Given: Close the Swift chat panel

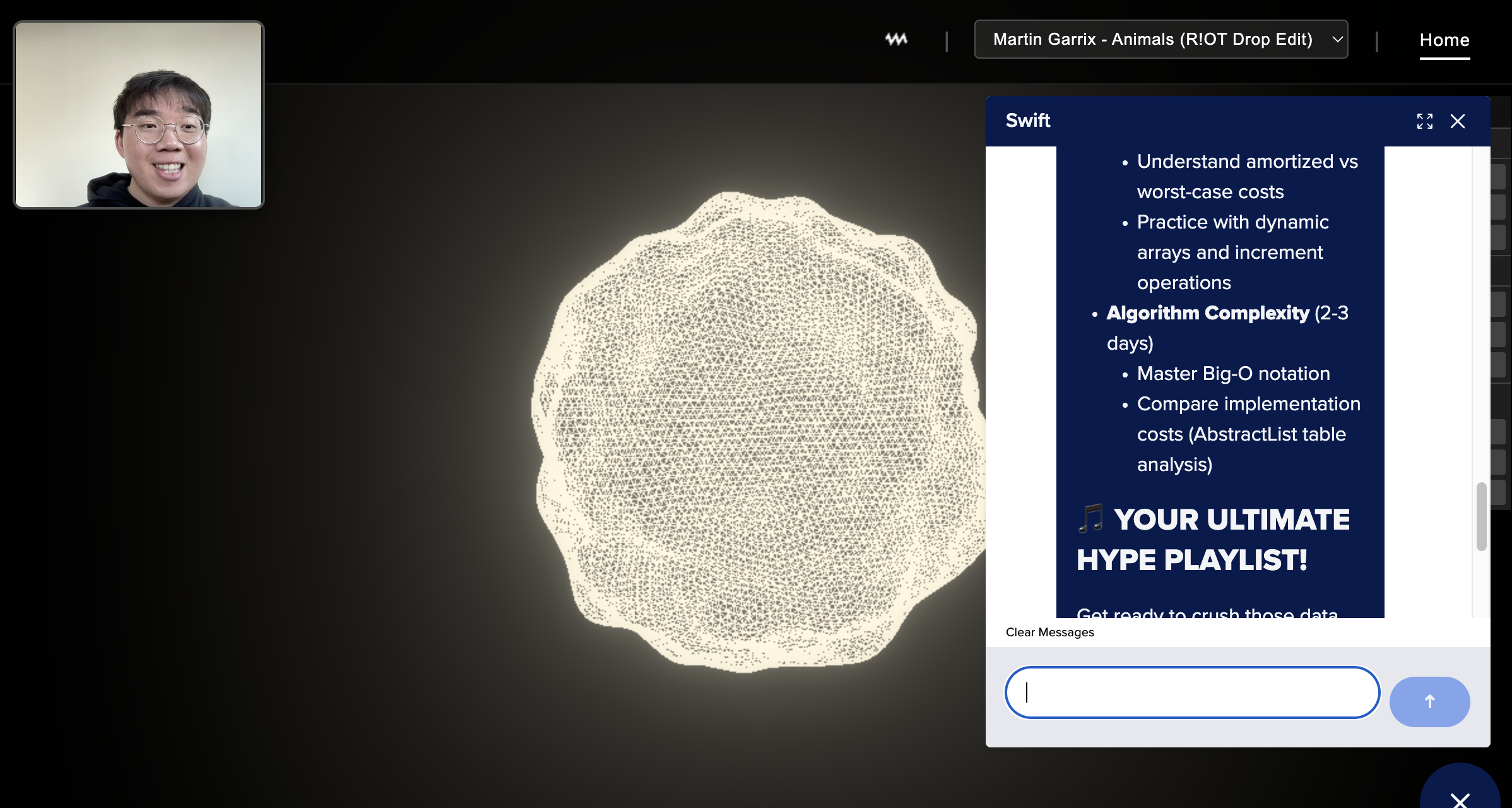Looking at the screenshot, I should 1457,121.
